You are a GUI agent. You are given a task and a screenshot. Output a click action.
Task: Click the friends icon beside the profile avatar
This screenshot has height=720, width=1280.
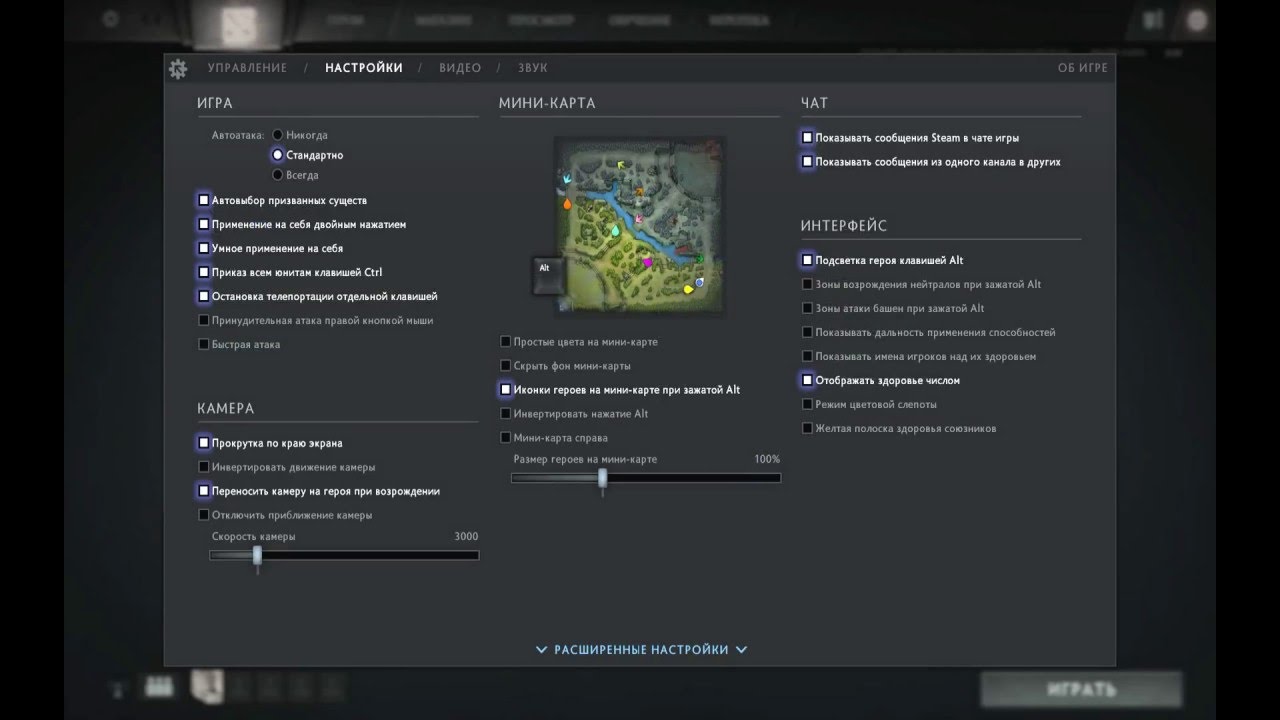point(1153,19)
